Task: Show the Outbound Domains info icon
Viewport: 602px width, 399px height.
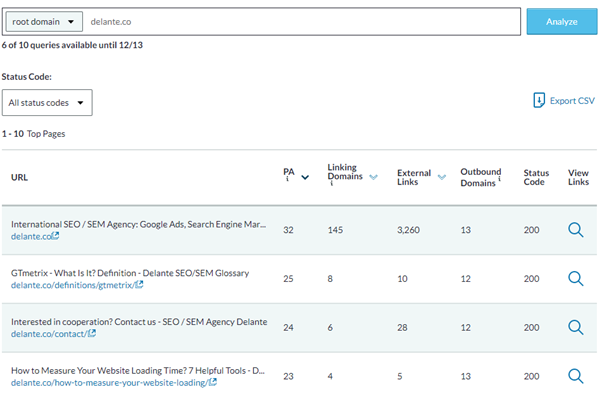Action: (x=499, y=179)
